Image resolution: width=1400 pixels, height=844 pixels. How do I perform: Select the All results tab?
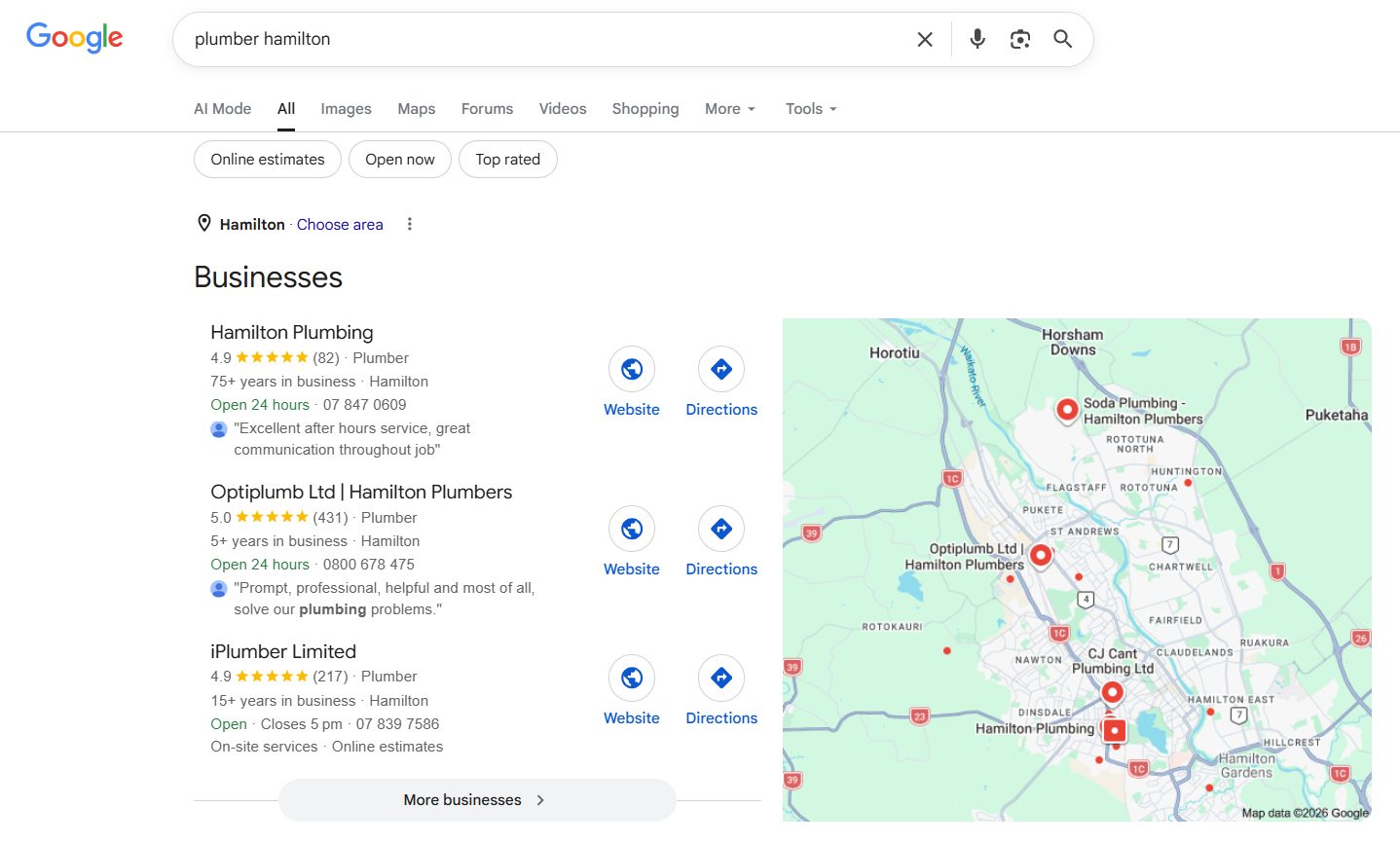click(286, 109)
